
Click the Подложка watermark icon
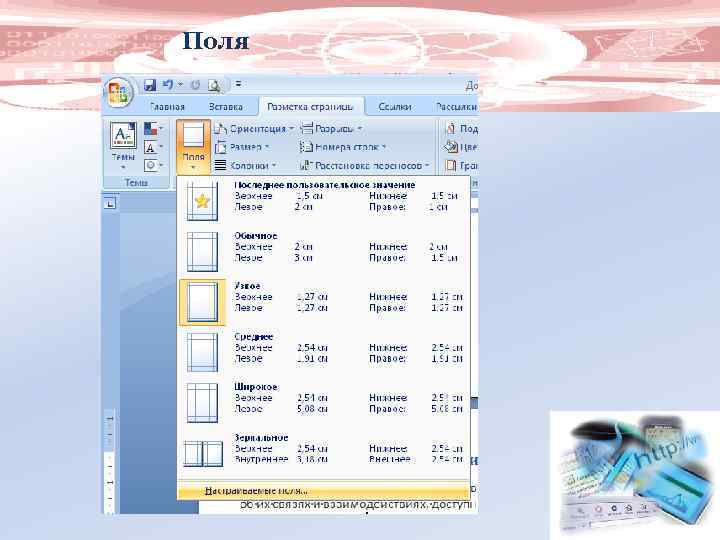(x=451, y=129)
